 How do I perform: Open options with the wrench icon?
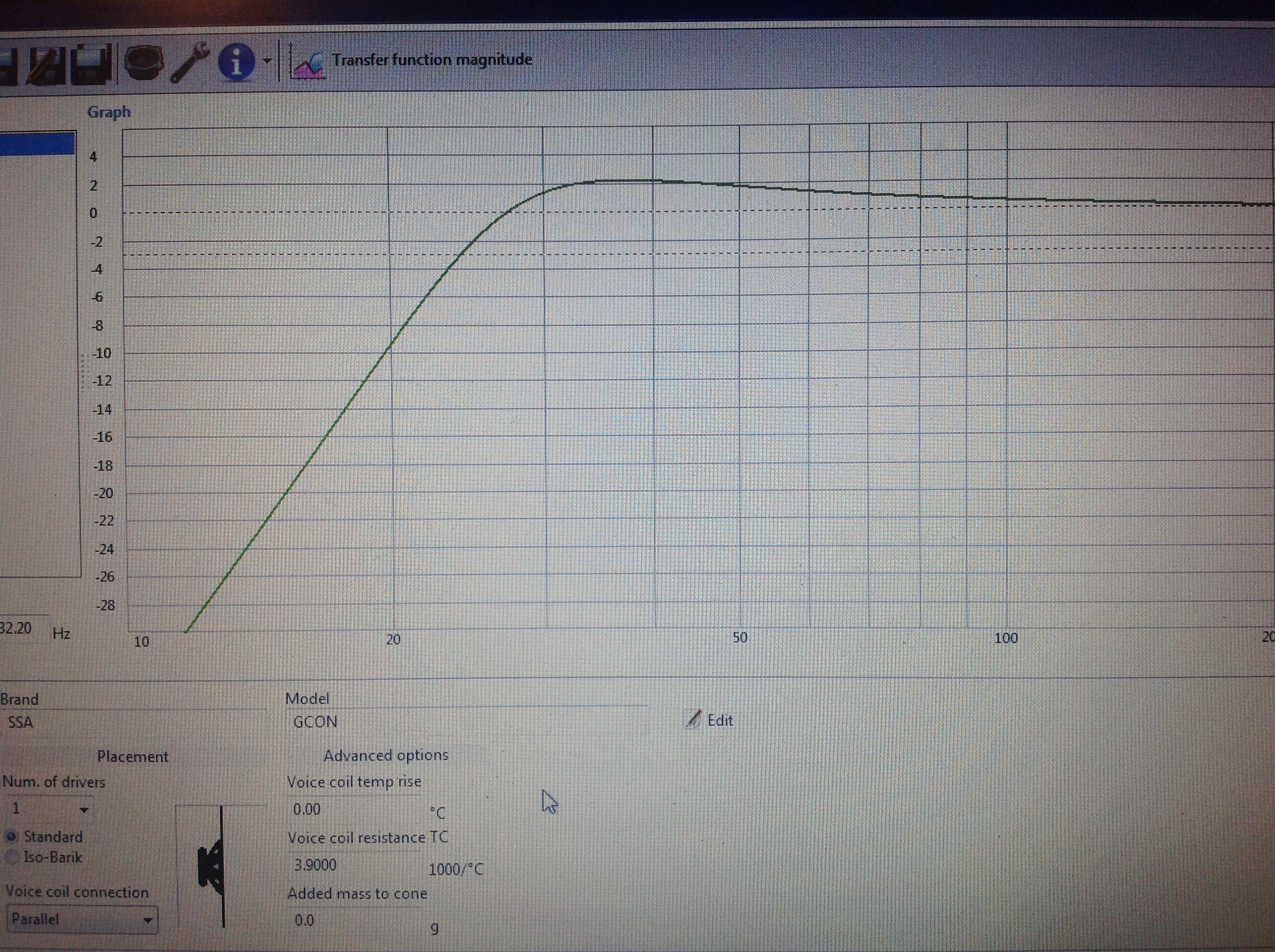pyautogui.click(x=190, y=62)
